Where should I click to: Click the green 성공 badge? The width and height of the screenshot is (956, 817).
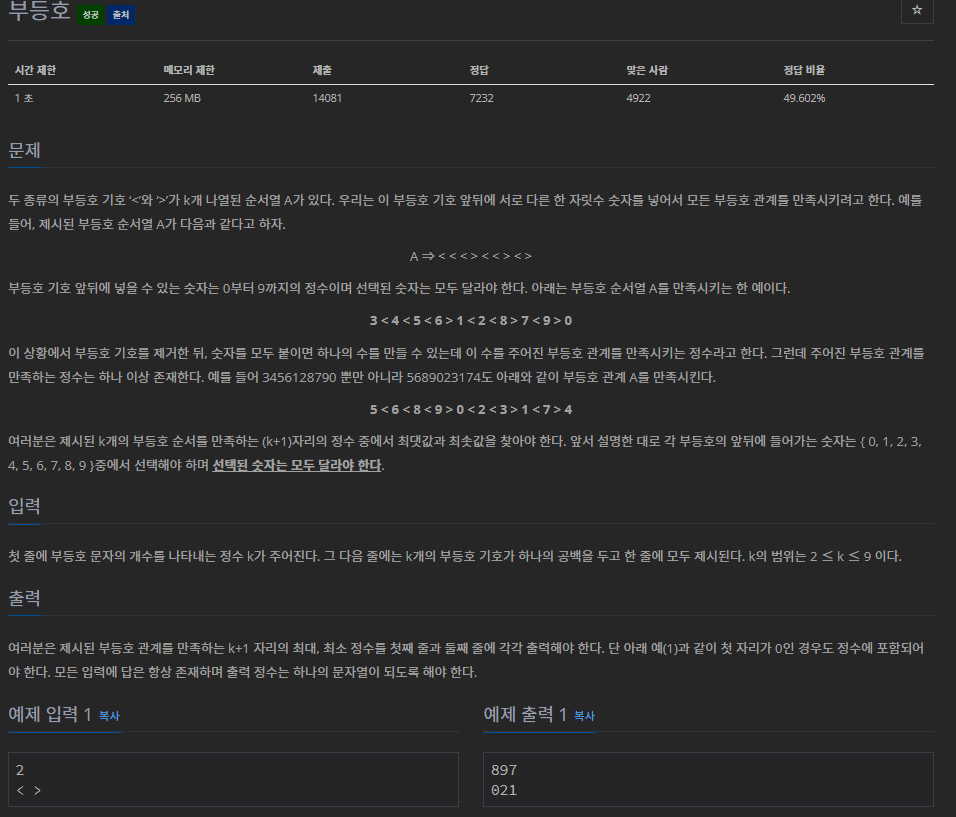click(90, 15)
